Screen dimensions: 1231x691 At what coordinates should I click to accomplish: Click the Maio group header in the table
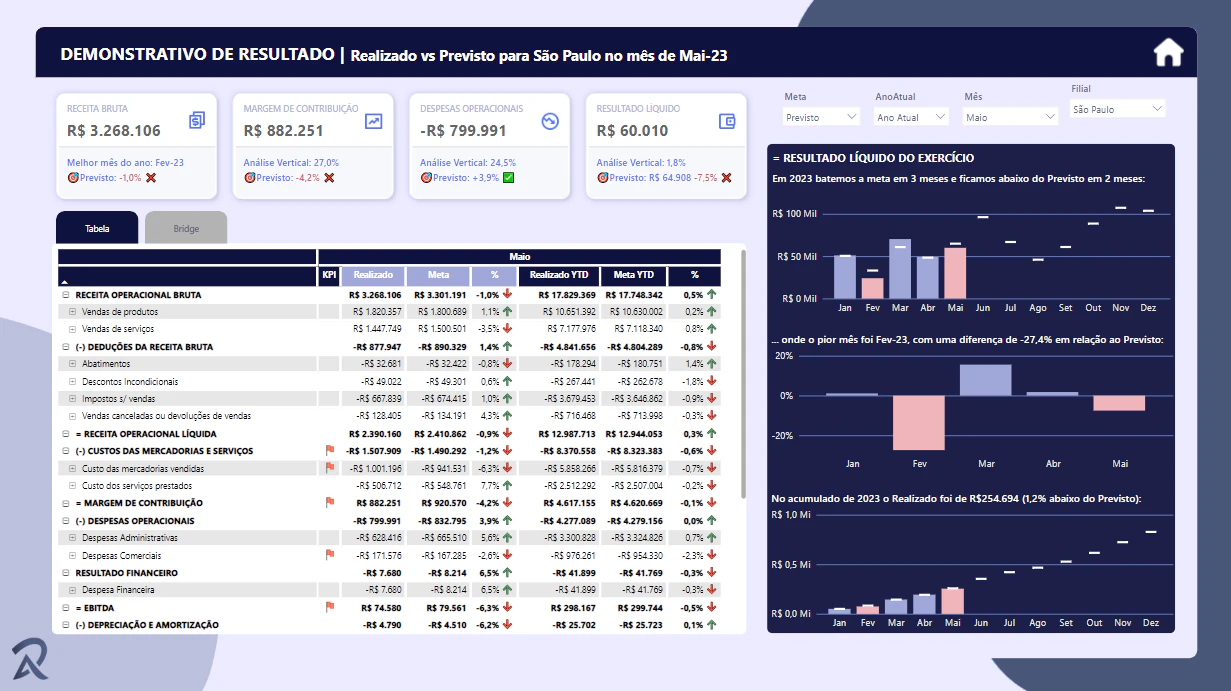519,257
